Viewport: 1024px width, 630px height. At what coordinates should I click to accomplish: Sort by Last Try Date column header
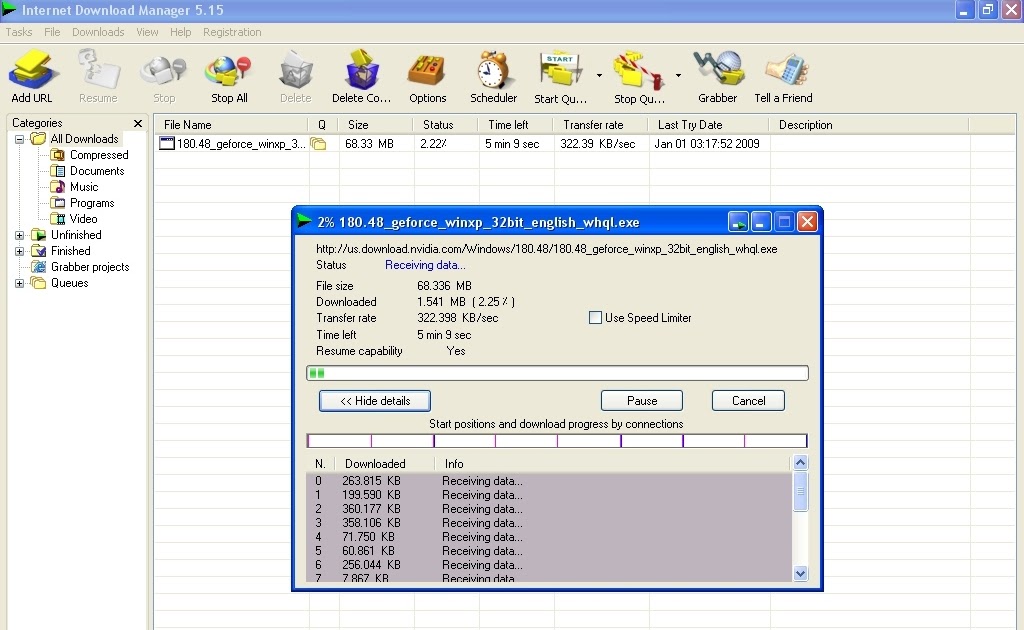pos(709,125)
